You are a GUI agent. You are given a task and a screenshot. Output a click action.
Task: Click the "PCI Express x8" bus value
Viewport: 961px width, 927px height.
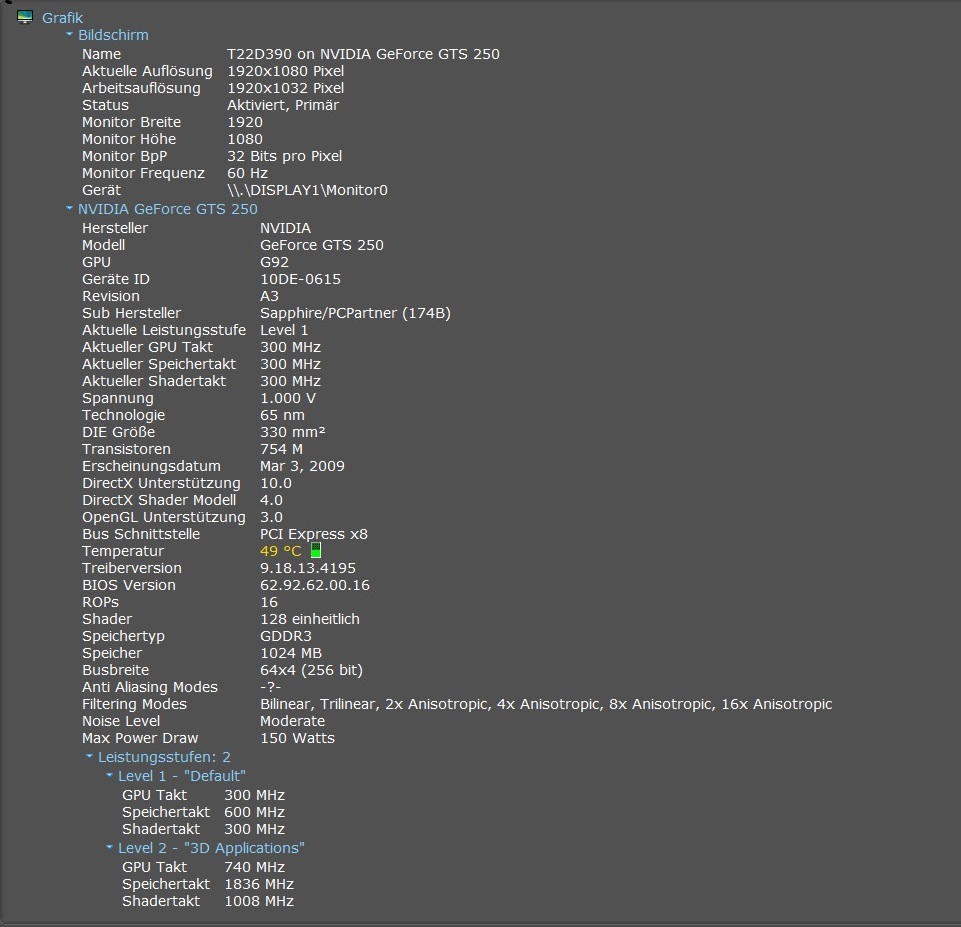click(x=314, y=534)
